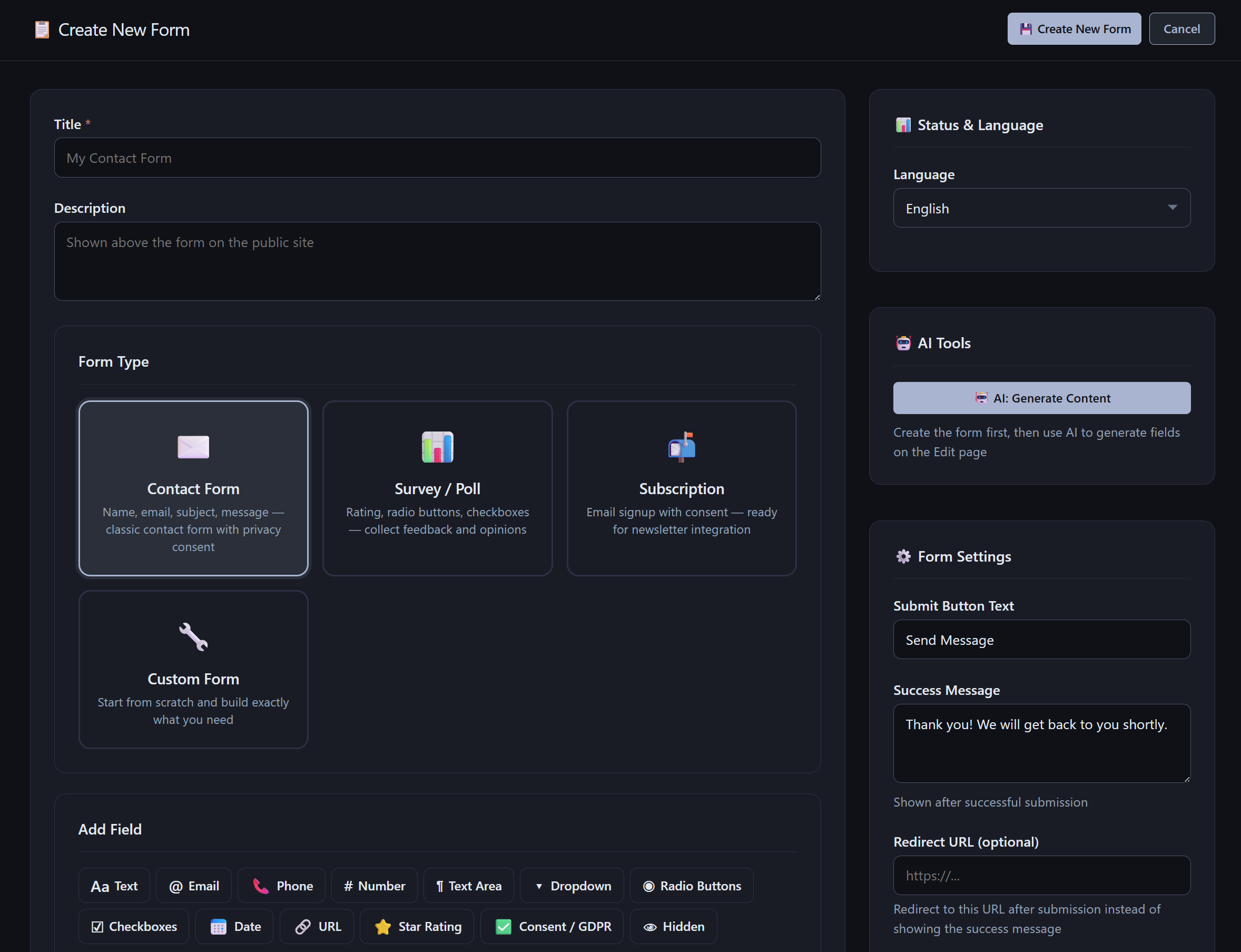The height and width of the screenshot is (952, 1241).
Task: Add a Dropdown field
Action: pos(572,886)
